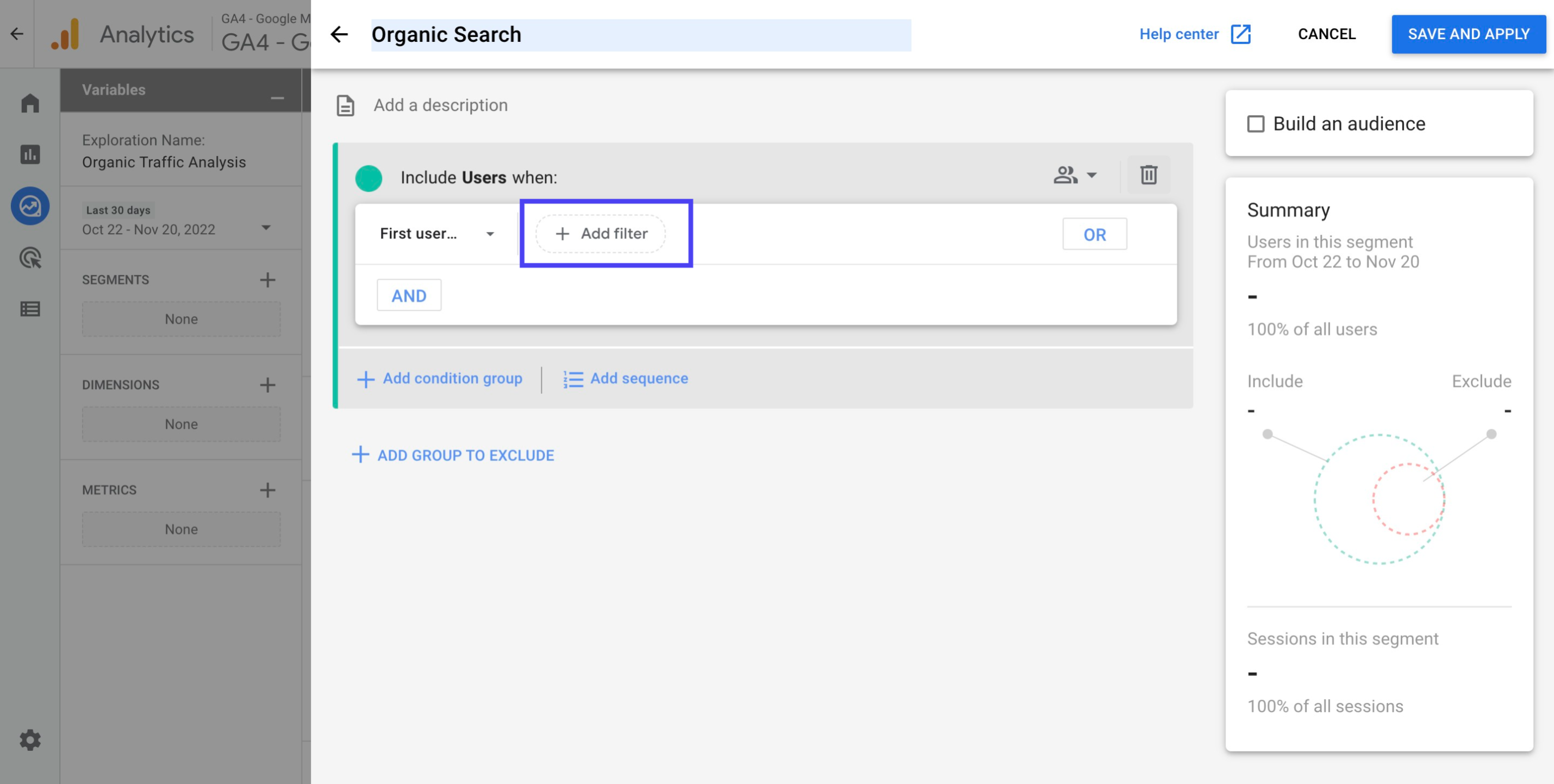Toggle the First user dropdown selector
Image resolution: width=1554 pixels, height=784 pixels.
click(435, 233)
